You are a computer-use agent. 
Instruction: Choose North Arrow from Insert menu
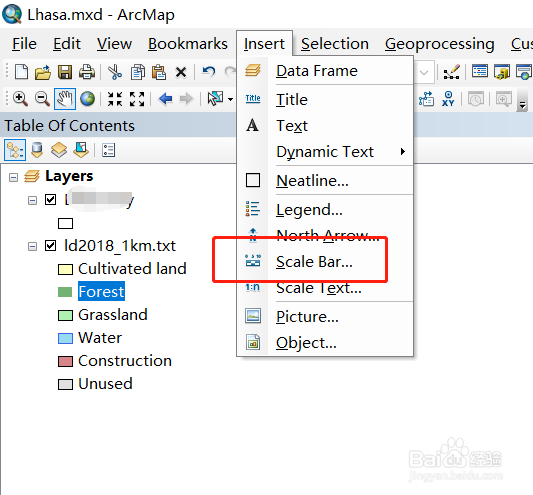pyautogui.click(x=325, y=235)
